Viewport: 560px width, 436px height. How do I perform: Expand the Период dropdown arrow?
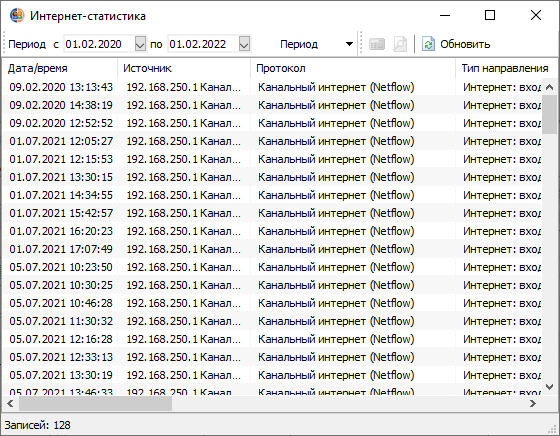[349, 44]
